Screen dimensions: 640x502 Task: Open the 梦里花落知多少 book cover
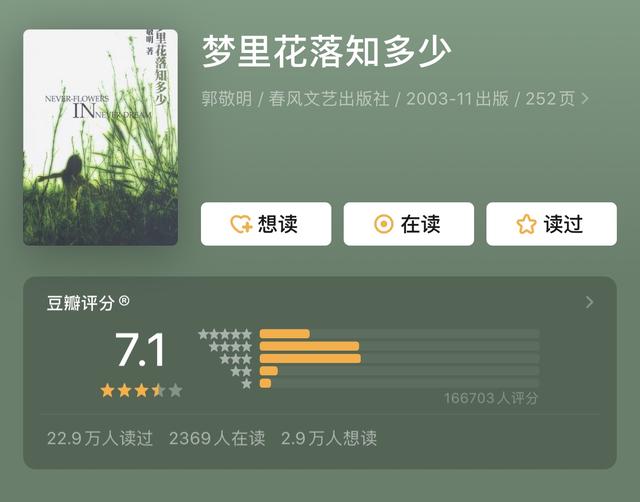(x=100, y=138)
